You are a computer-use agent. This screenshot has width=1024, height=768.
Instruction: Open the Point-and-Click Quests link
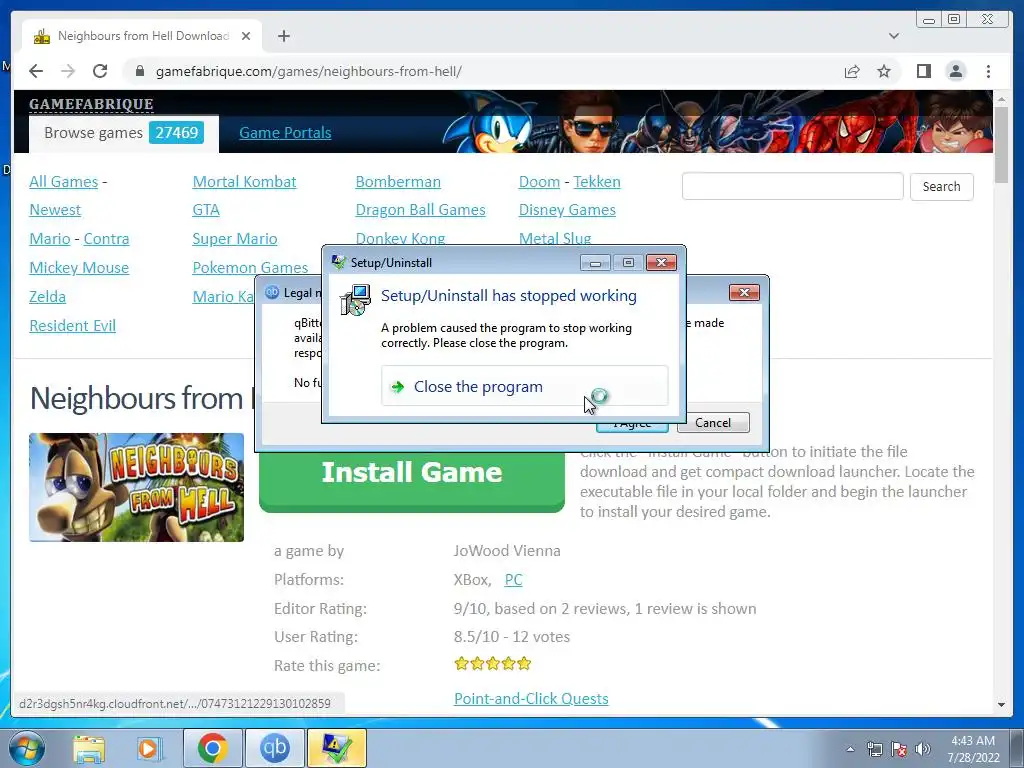coord(531,699)
